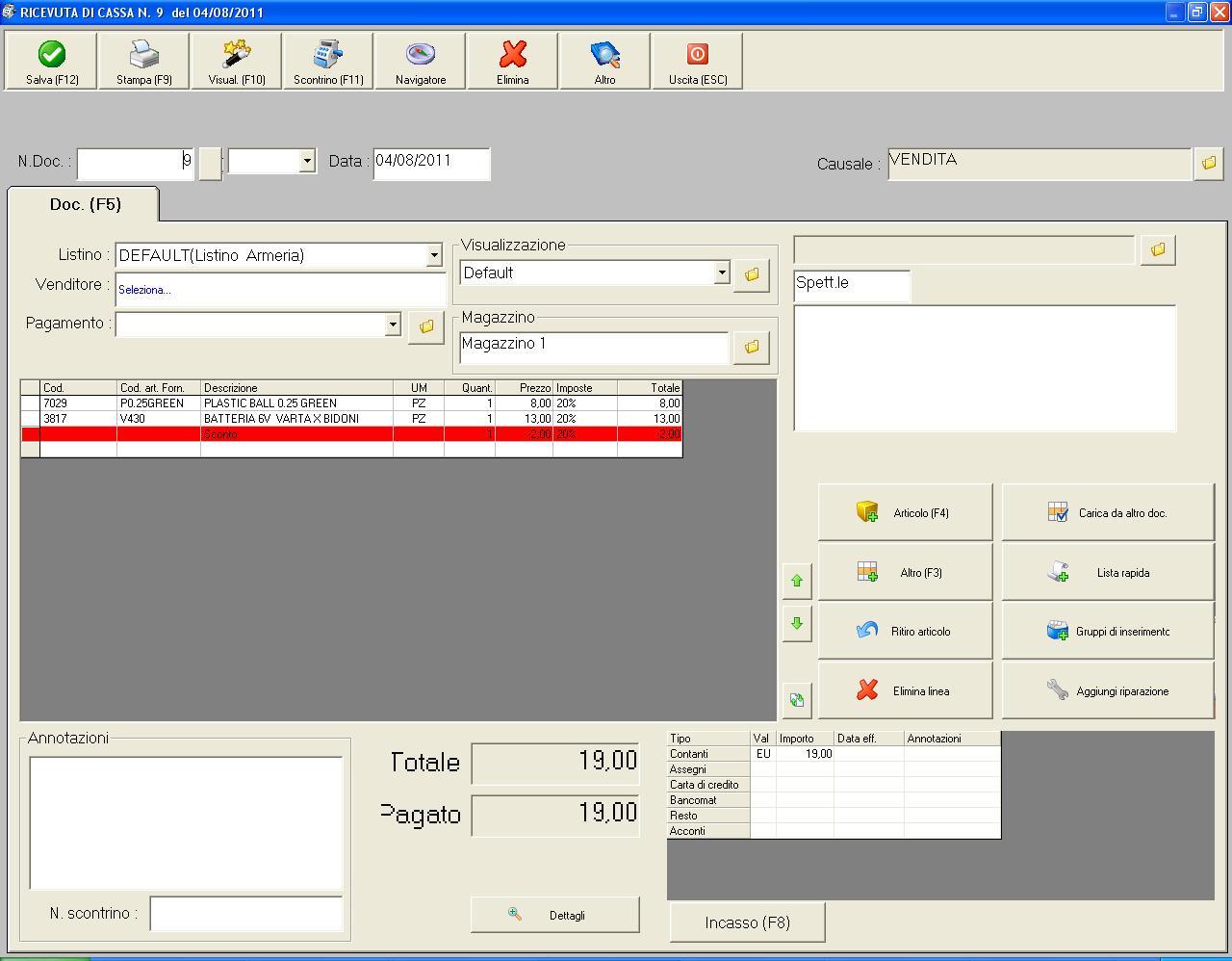Click the Prezzo column header
Viewport: 1232px width, 961px height.
524,388
